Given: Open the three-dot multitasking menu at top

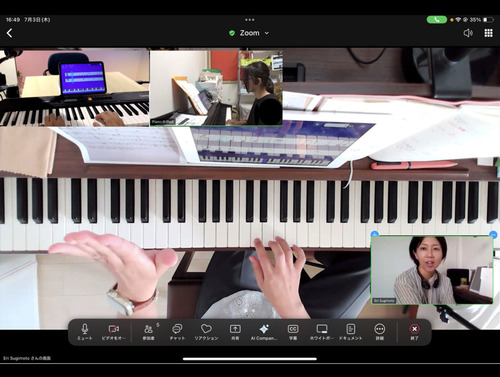Looking at the screenshot, I should point(250,20).
